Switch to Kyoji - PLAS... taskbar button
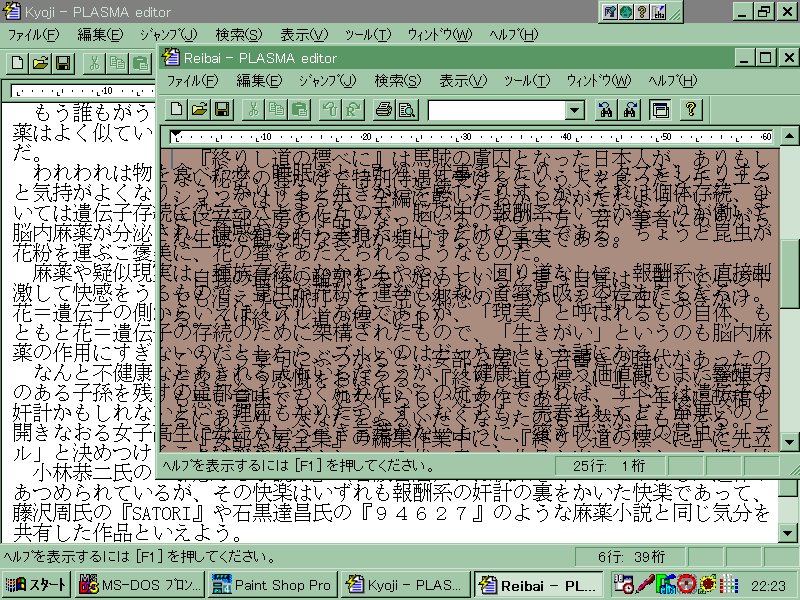This screenshot has height=600, width=800. point(405,585)
